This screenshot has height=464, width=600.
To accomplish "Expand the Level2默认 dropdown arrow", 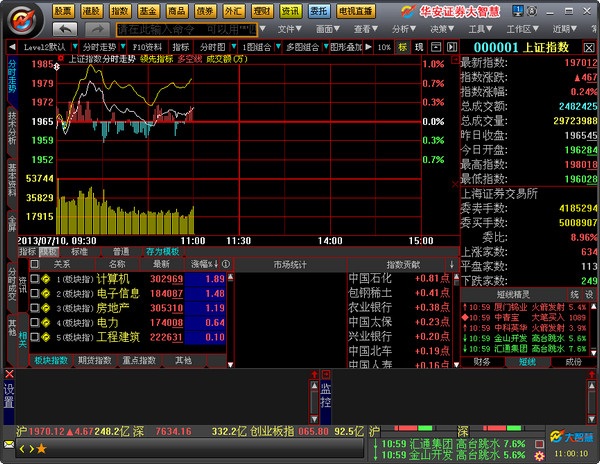I will (75, 47).
